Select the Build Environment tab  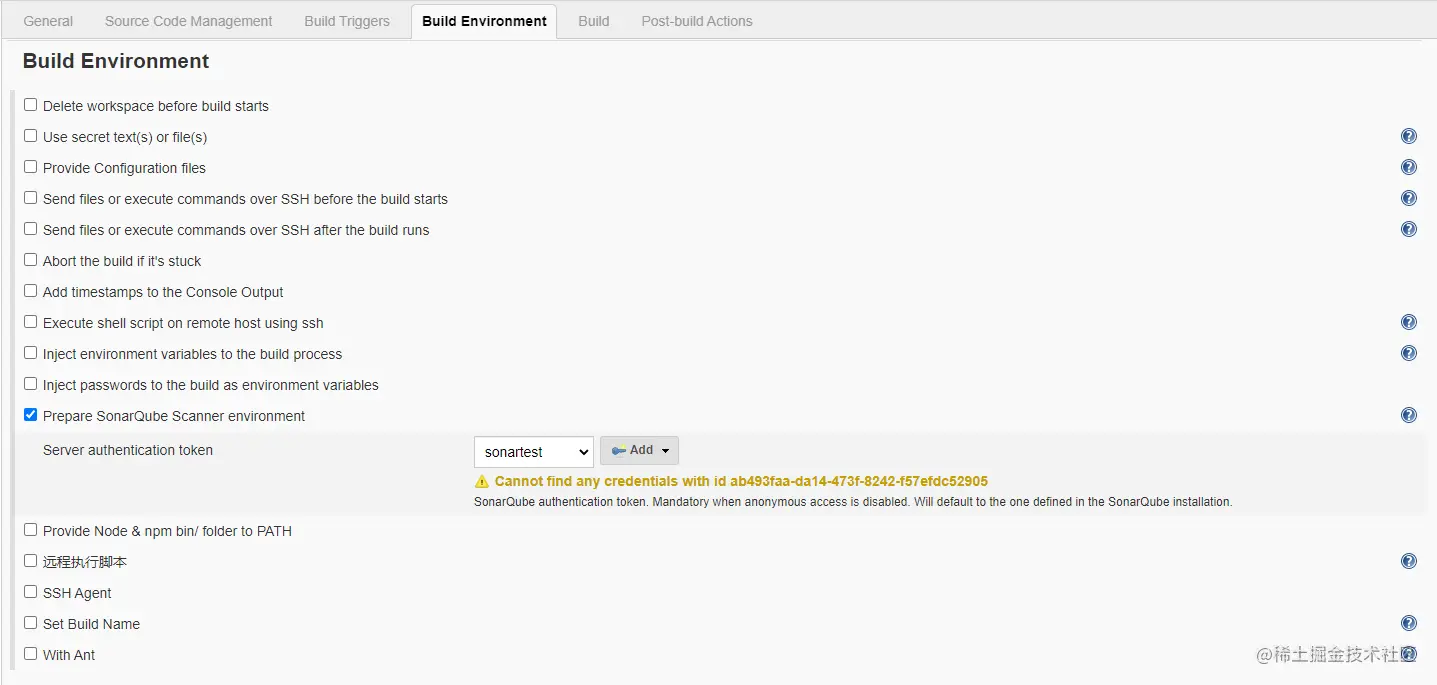point(484,21)
